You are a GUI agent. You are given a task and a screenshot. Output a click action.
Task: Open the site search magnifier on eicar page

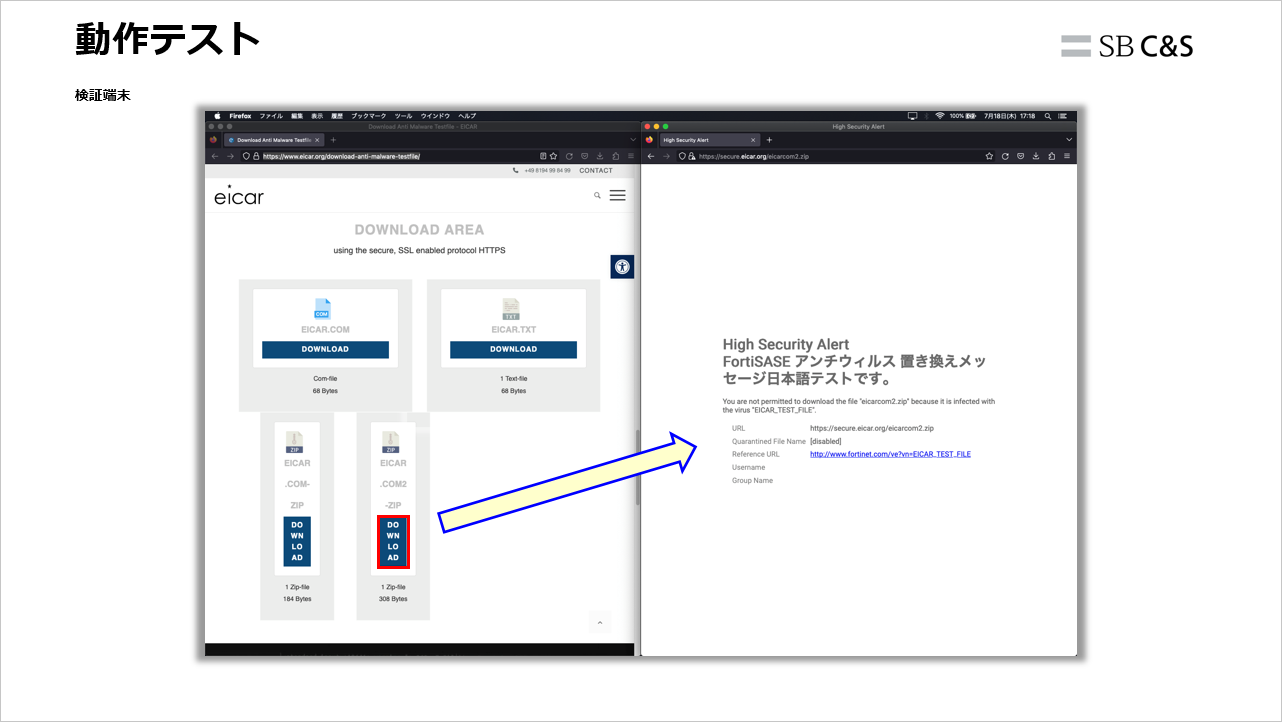point(597,196)
